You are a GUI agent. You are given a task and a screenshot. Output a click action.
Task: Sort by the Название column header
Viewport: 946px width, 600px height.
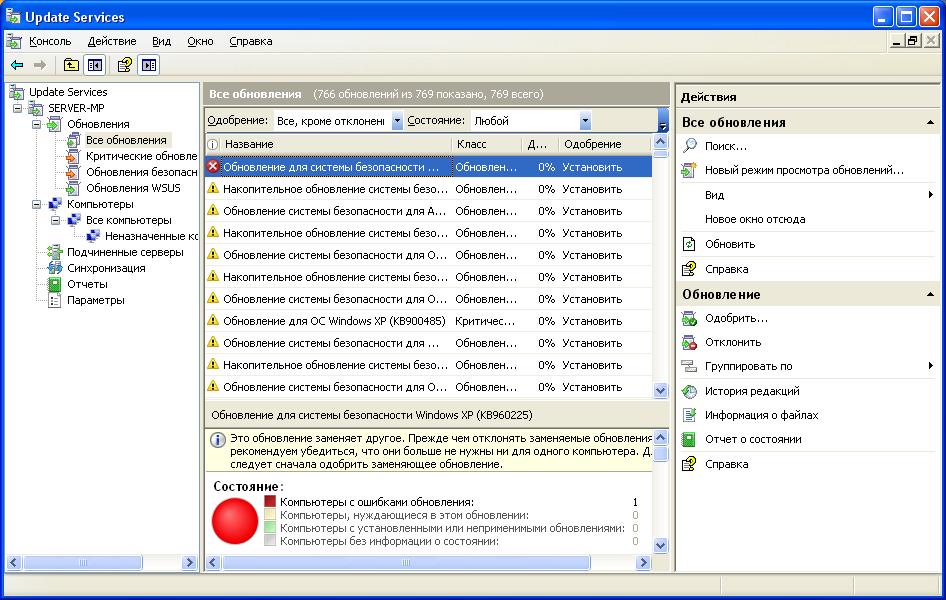[335, 144]
